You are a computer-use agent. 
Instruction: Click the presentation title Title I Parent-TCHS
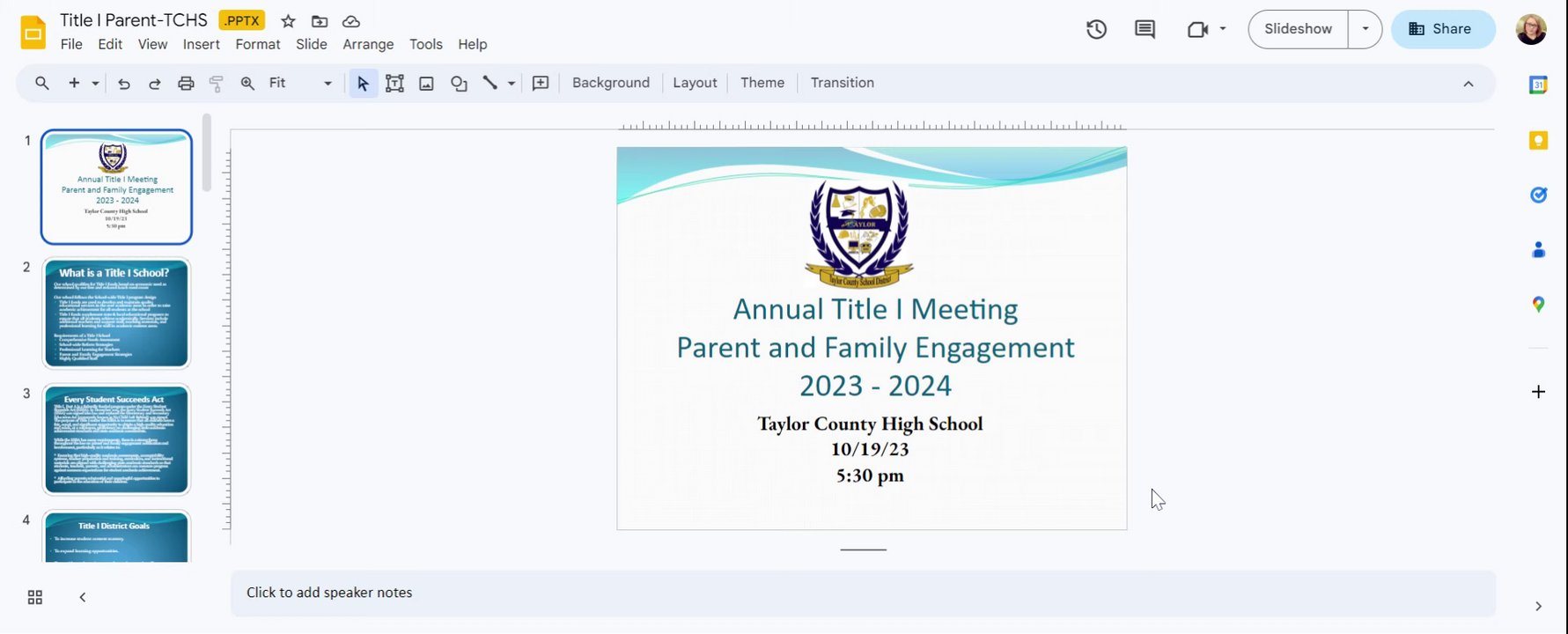pyautogui.click(x=134, y=20)
